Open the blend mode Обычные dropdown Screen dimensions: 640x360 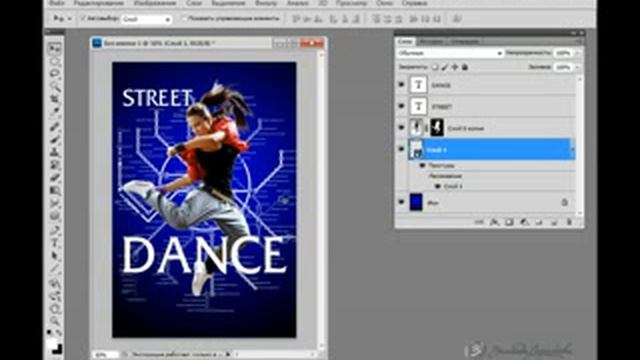(x=450, y=53)
